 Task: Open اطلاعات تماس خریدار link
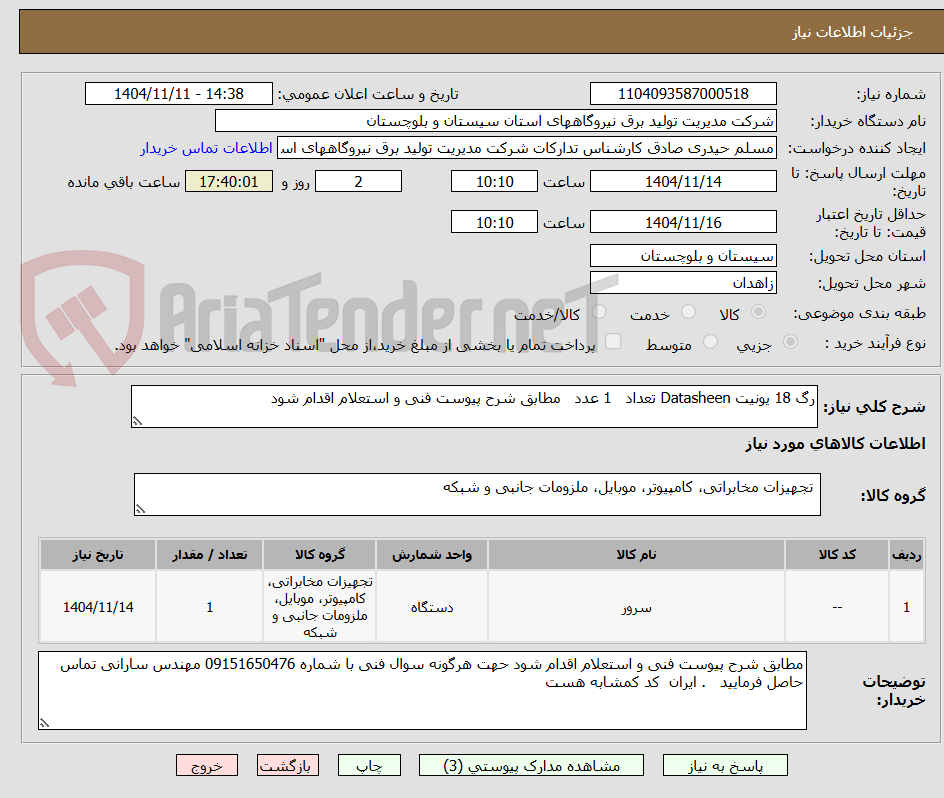[206, 148]
